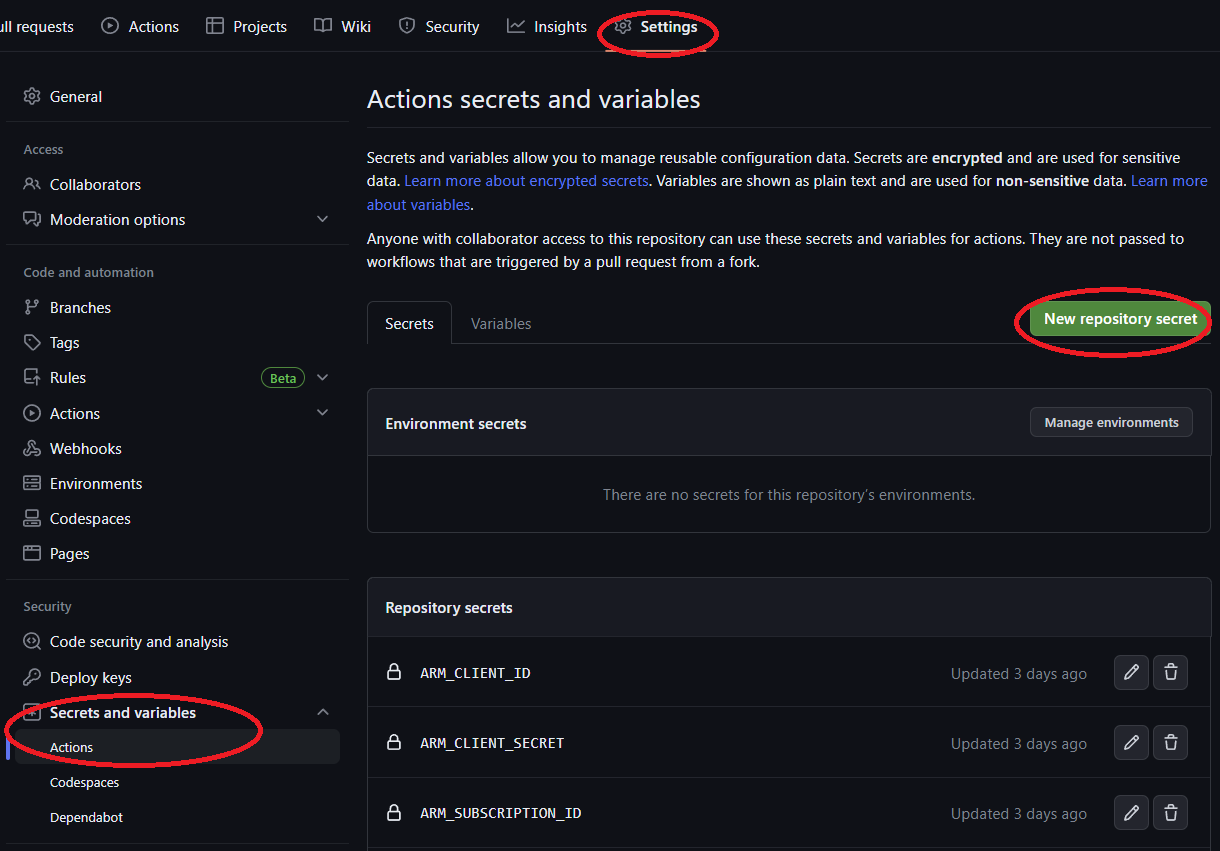1220x851 pixels.
Task: Collapse the Secrets and variables section
Action: tap(322, 711)
